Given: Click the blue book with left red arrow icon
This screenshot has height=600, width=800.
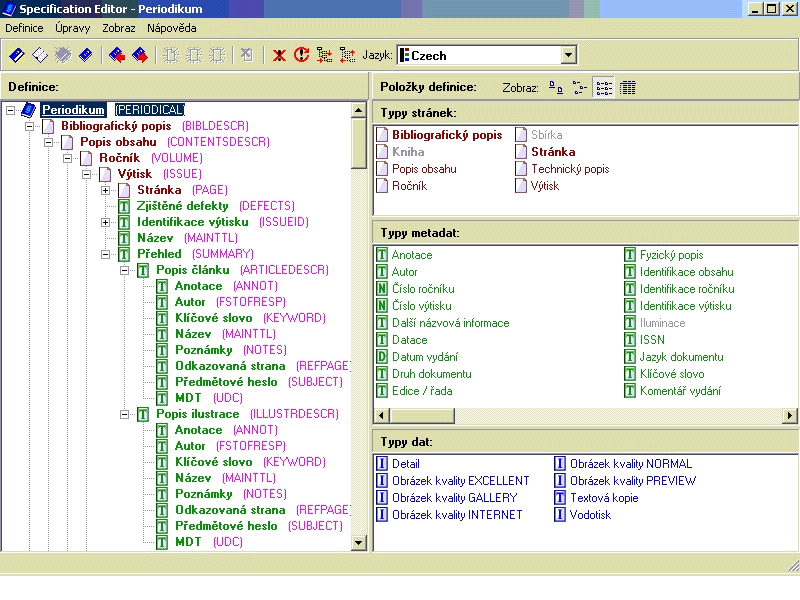Looking at the screenshot, I should [117, 55].
